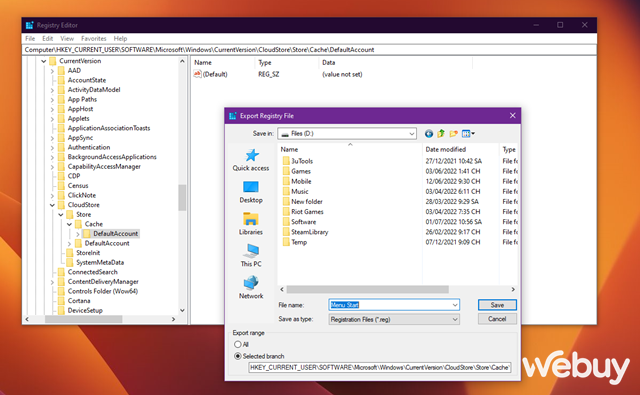
Task: Open the File name dropdown arrow
Action: coord(455,305)
